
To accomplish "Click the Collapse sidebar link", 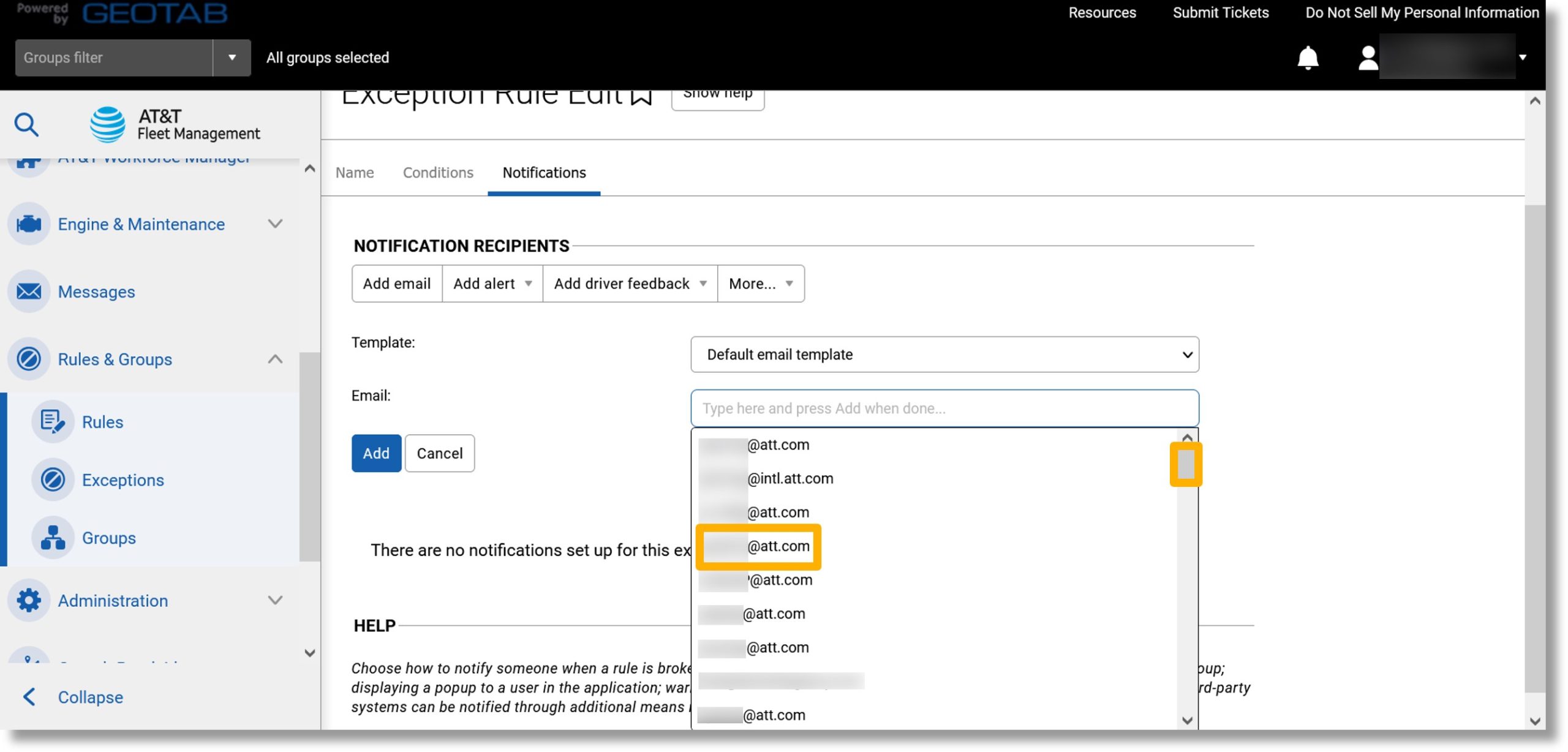I will tap(91, 697).
